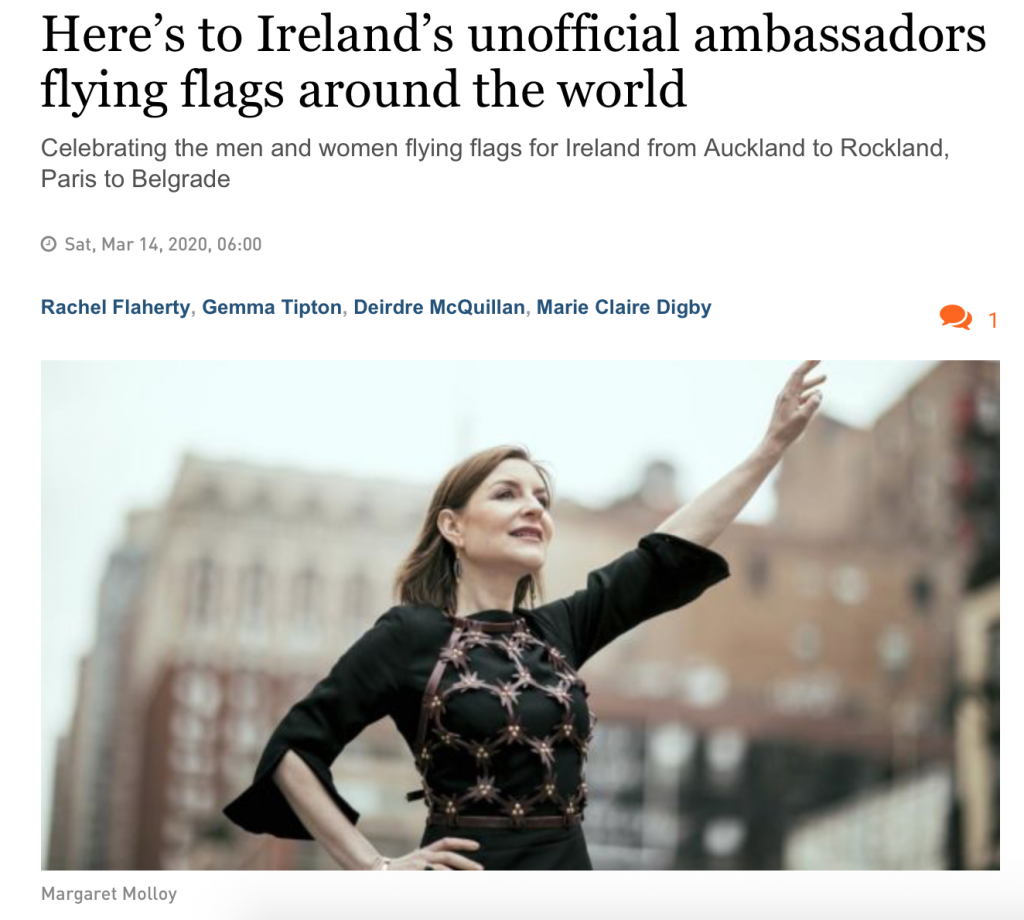
Task: Click the publication date Sat, Mar 14, 2020
Action: pos(135,244)
